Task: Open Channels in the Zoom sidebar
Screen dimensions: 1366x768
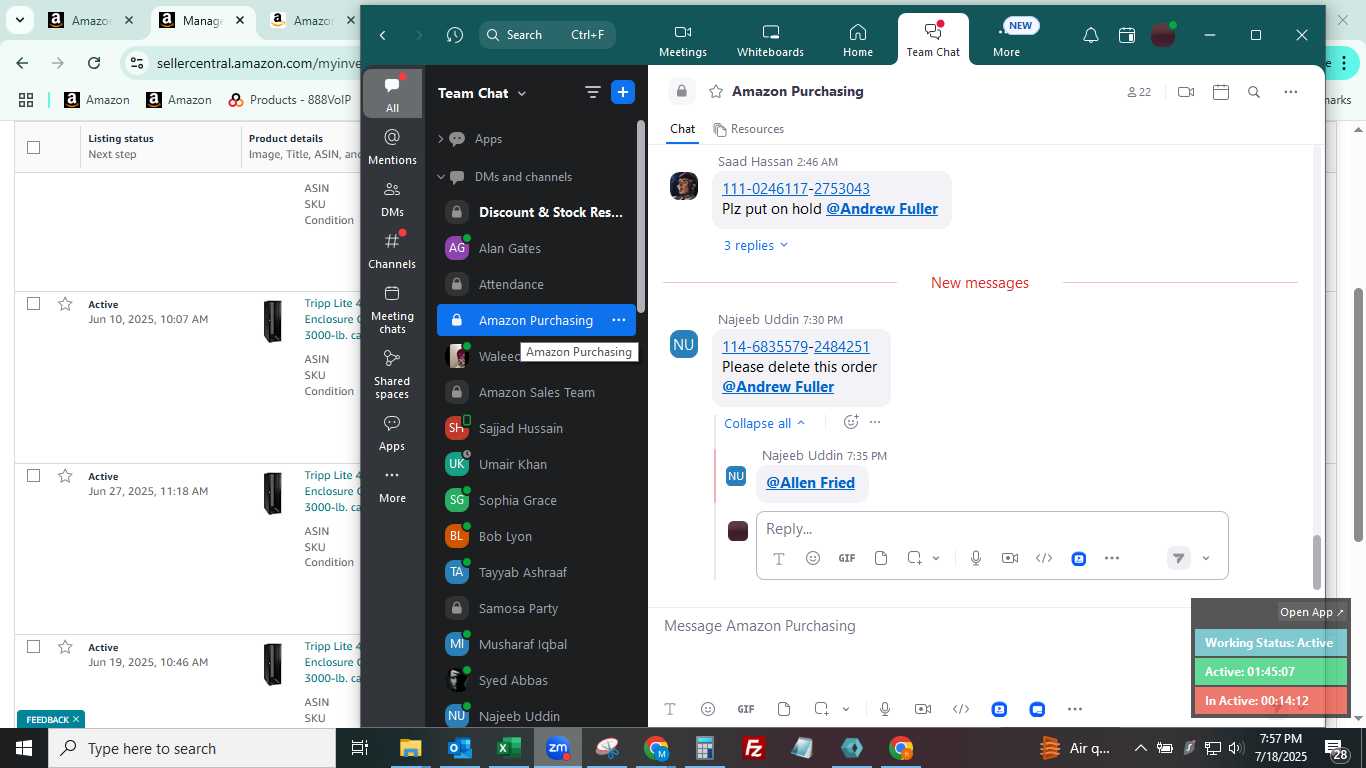Action: [x=392, y=250]
